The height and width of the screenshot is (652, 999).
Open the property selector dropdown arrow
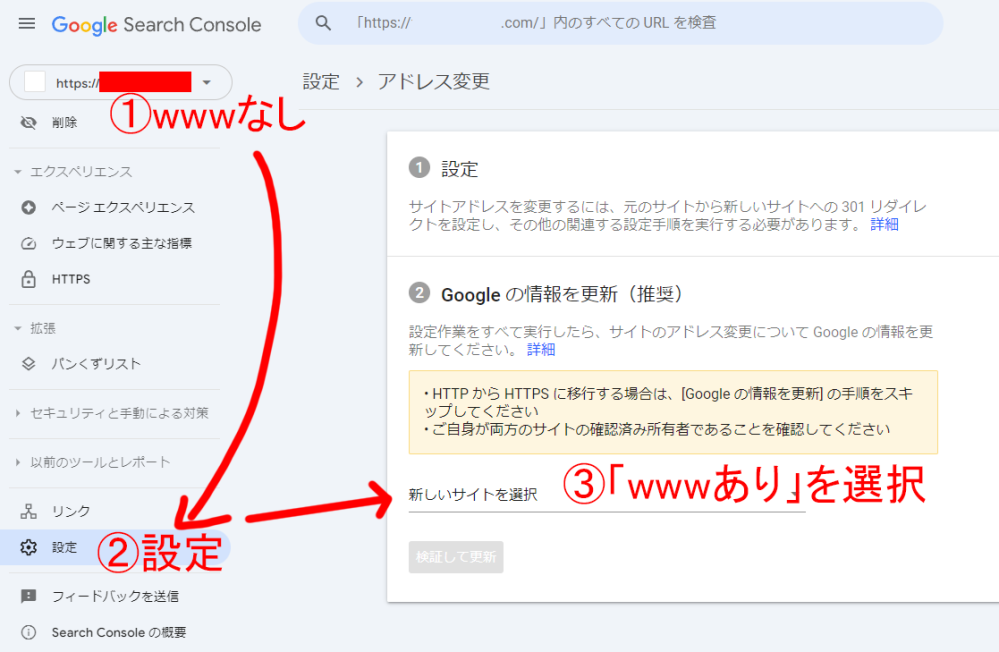206,82
